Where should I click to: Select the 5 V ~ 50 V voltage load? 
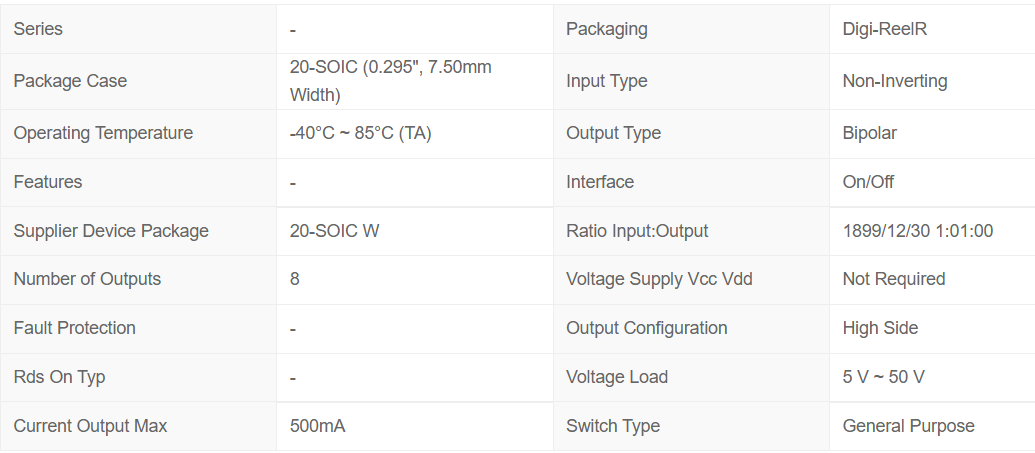pyautogui.click(x=883, y=377)
